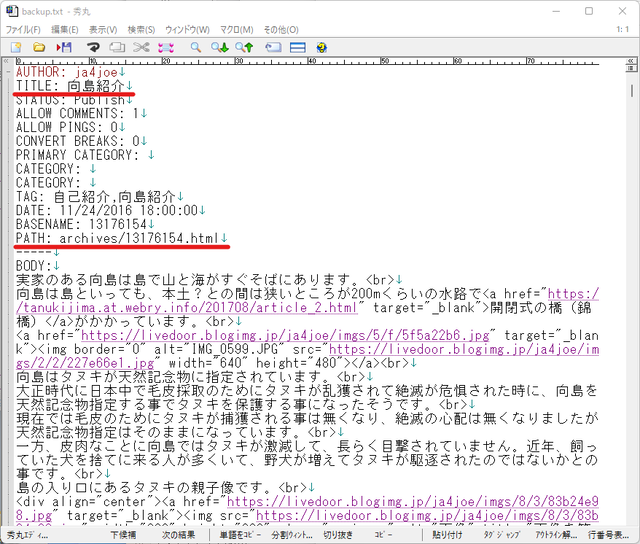The image size is (640, 544).
Task: Click the line 'AUTHOR: ja4joe'
Action: pos(71,72)
